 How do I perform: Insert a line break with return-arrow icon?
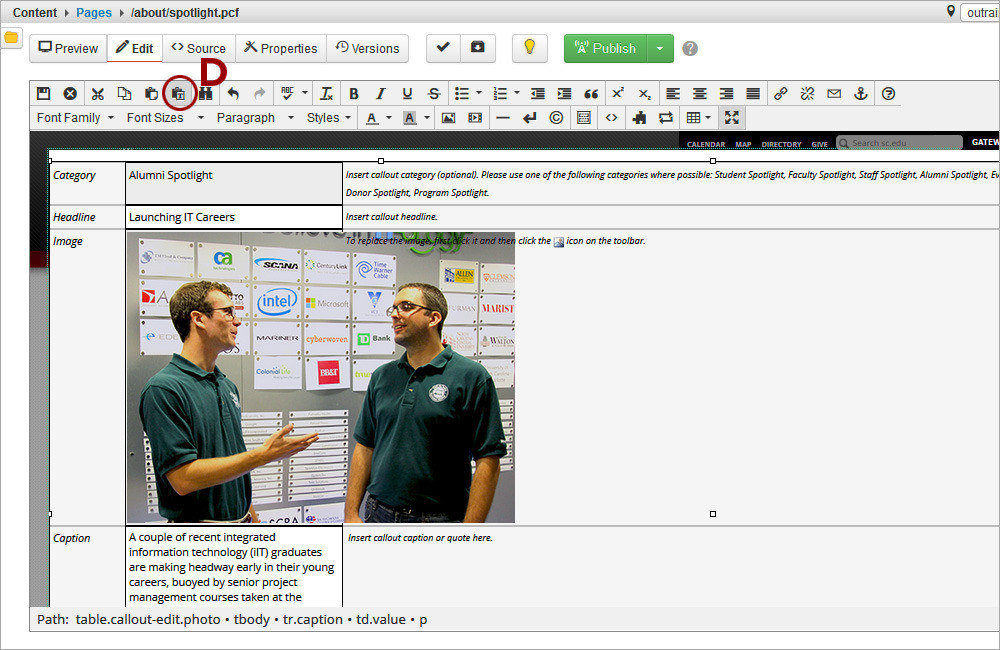[529, 117]
